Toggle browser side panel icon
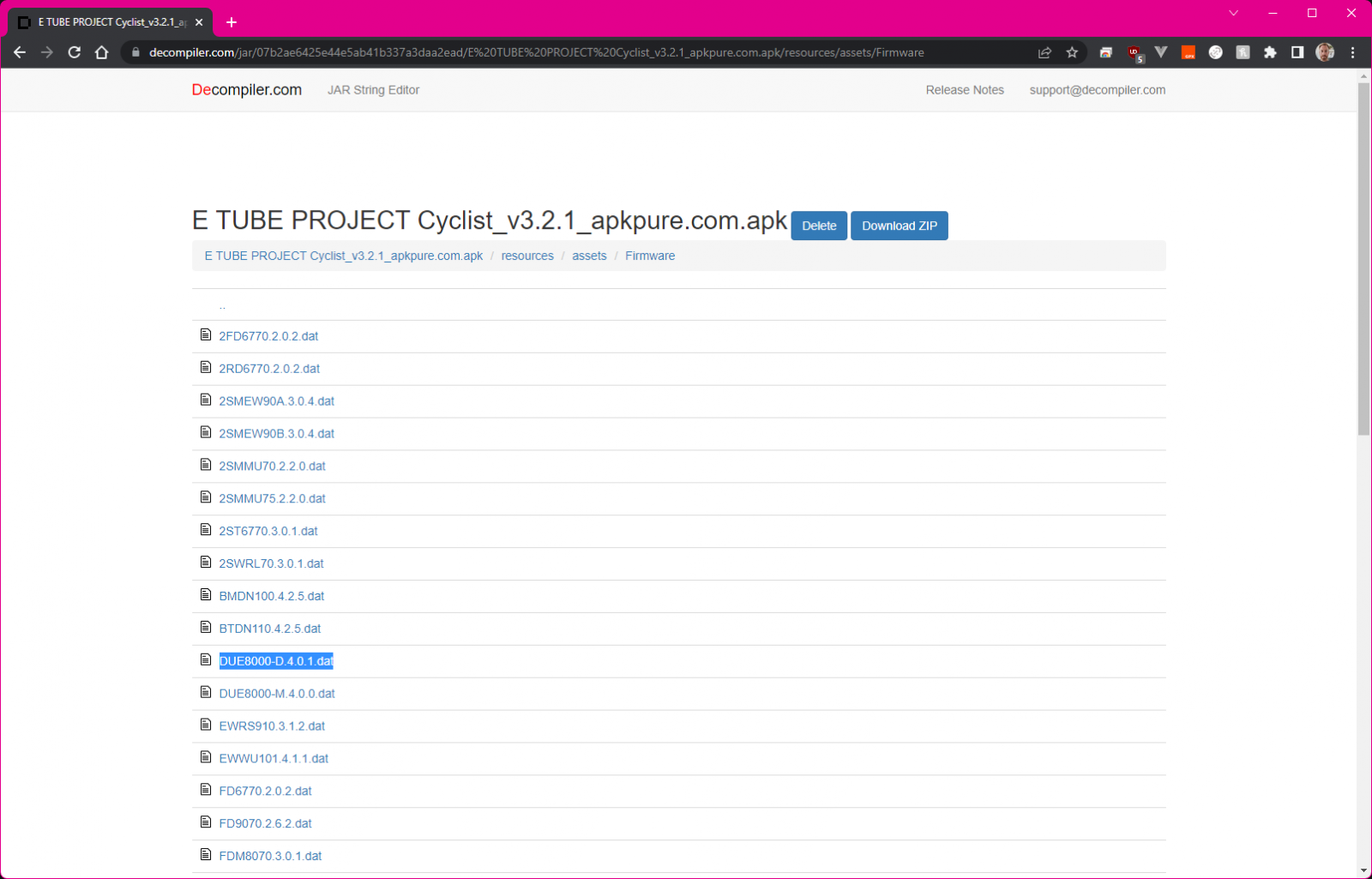 tap(1297, 52)
